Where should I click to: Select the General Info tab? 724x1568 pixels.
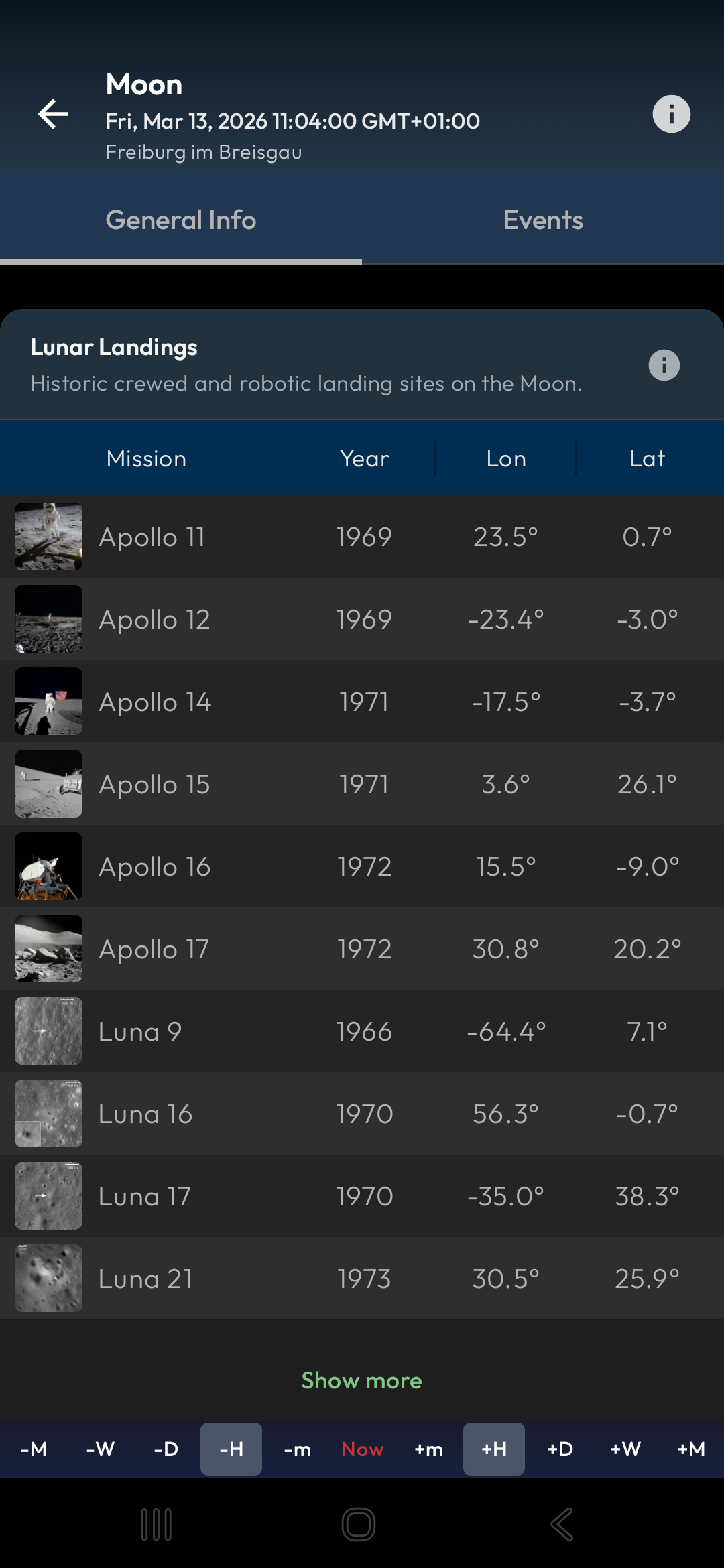tap(181, 220)
